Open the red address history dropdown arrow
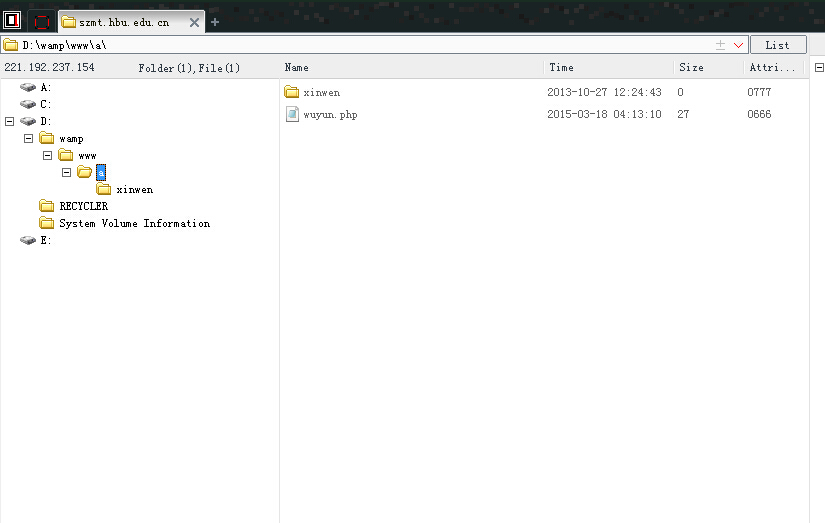The height and width of the screenshot is (523, 825). tap(738, 45)
